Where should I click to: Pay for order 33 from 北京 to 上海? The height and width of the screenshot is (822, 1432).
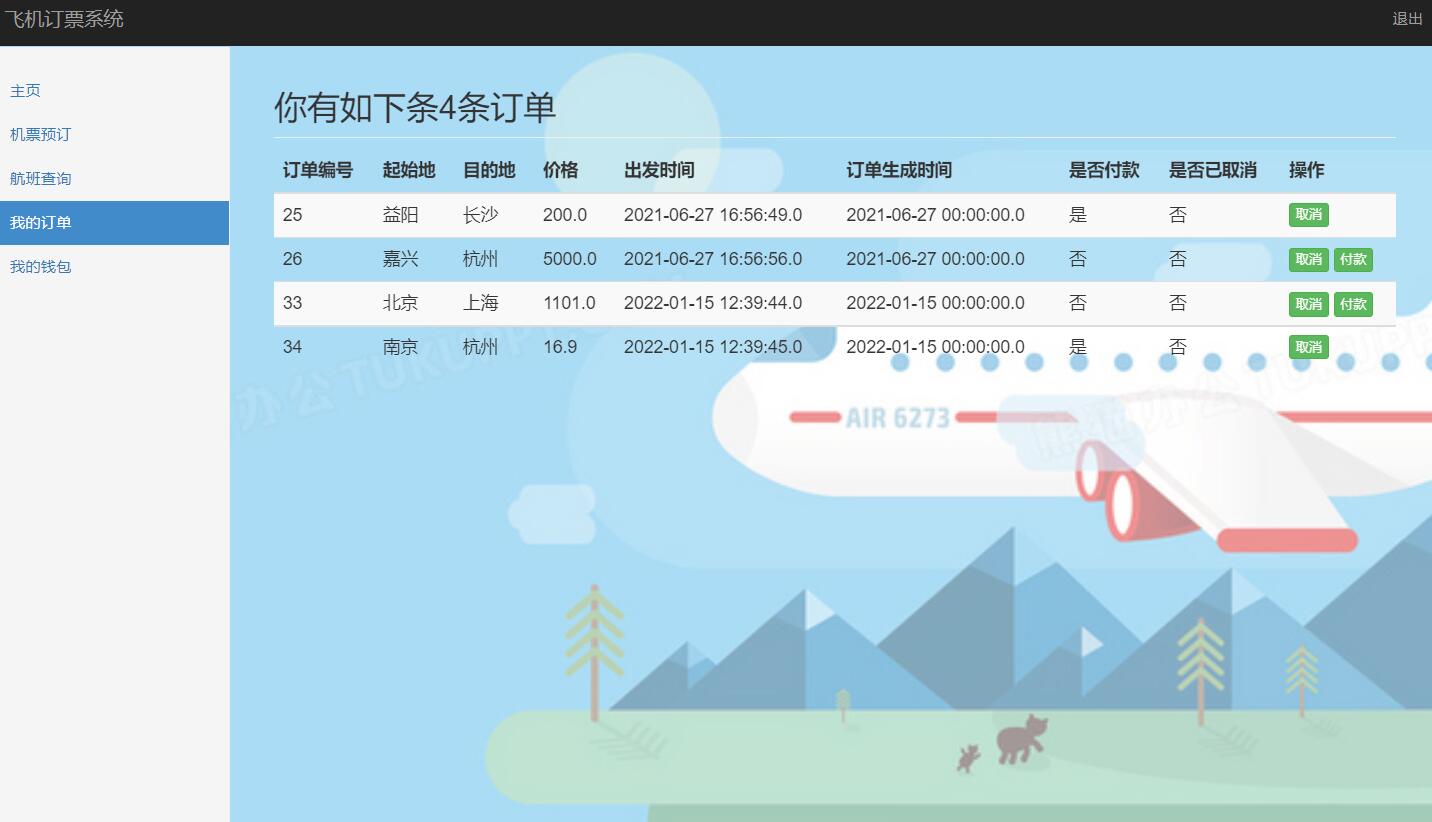tap(1353, 303)
